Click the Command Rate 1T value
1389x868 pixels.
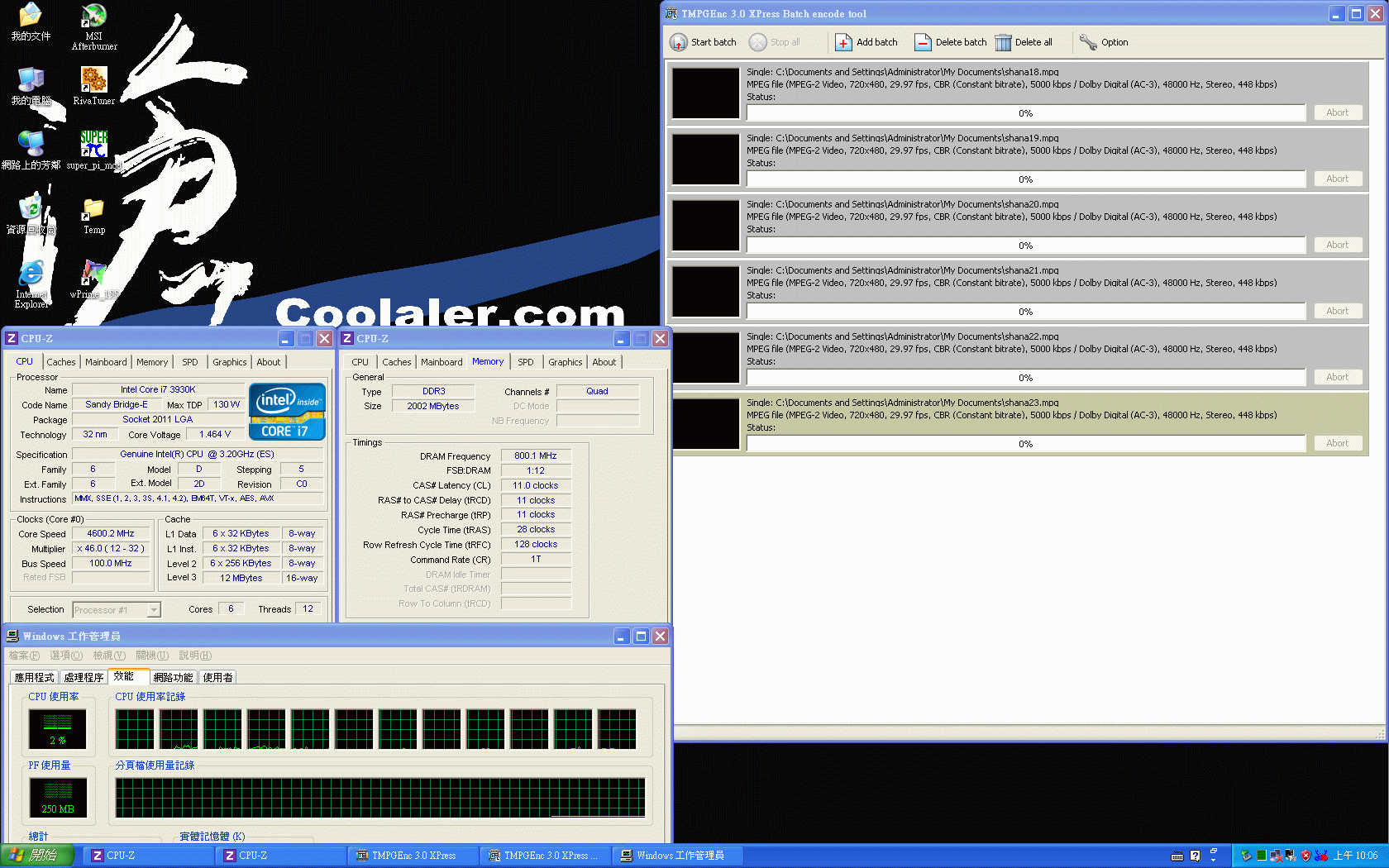[x=536, y=560]
